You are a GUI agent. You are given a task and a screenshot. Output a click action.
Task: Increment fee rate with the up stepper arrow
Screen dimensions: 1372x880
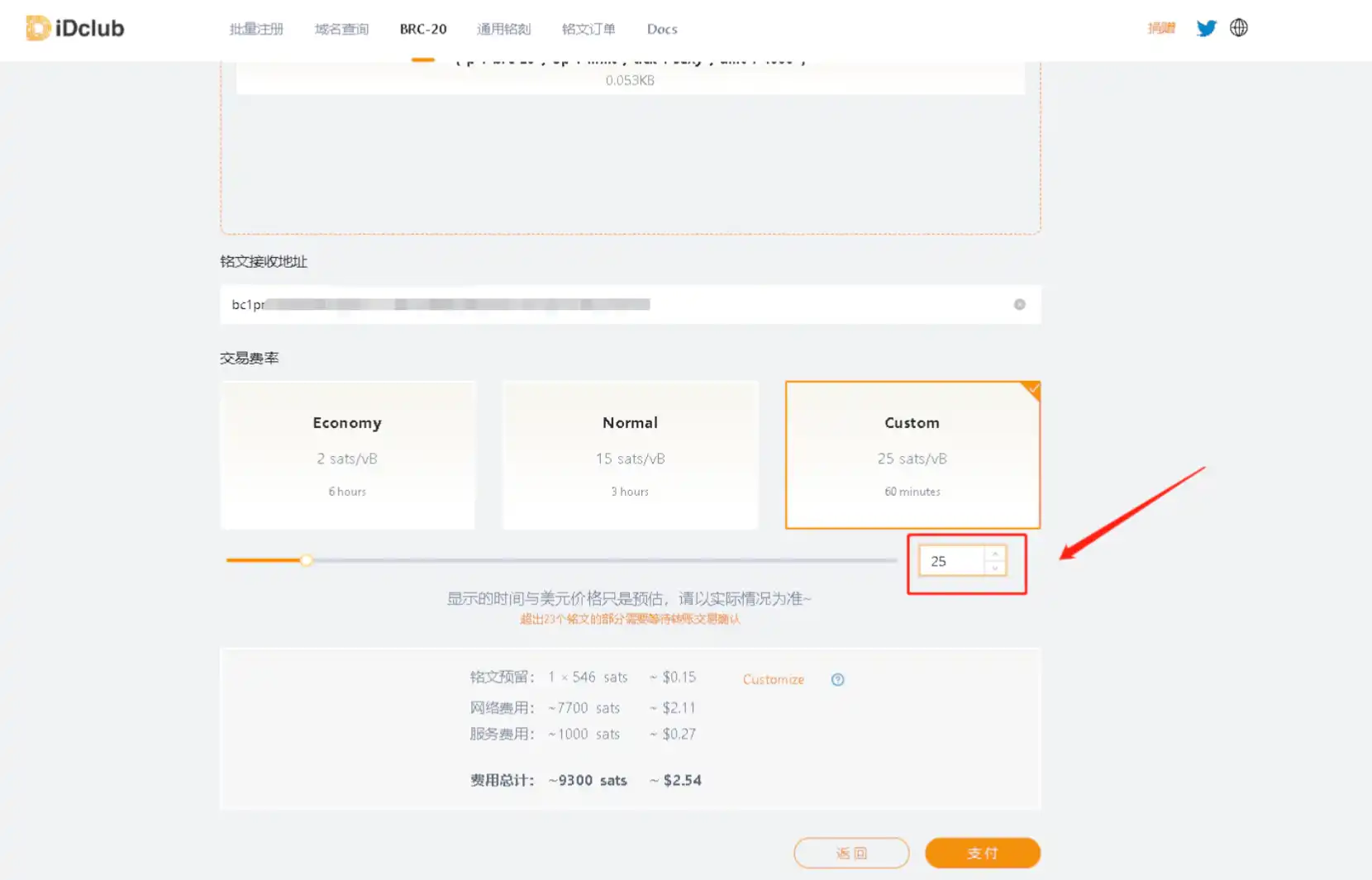994,554
